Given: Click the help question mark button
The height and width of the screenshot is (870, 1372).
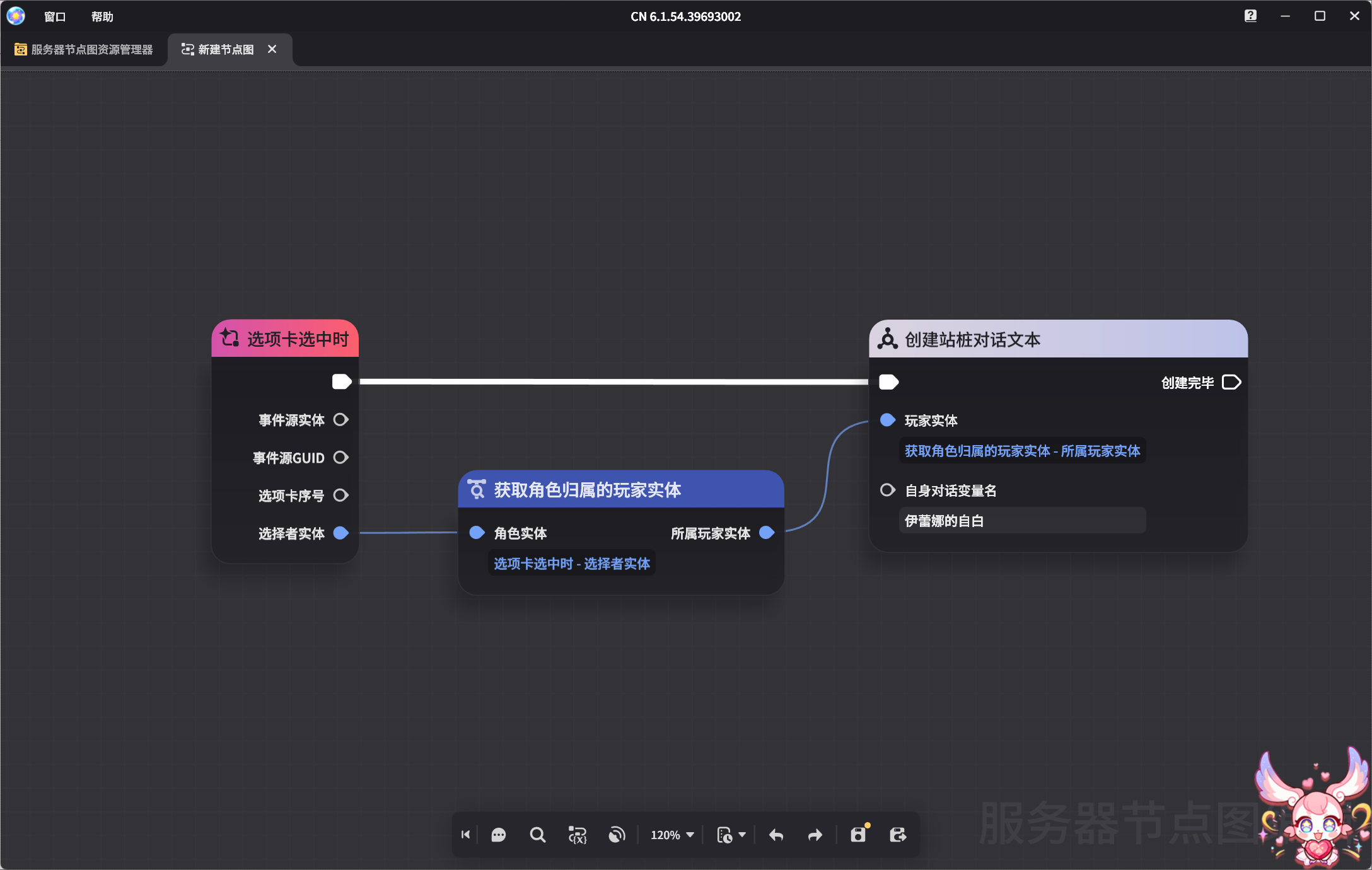Looking at the screenshot, I should point(1250,16).
